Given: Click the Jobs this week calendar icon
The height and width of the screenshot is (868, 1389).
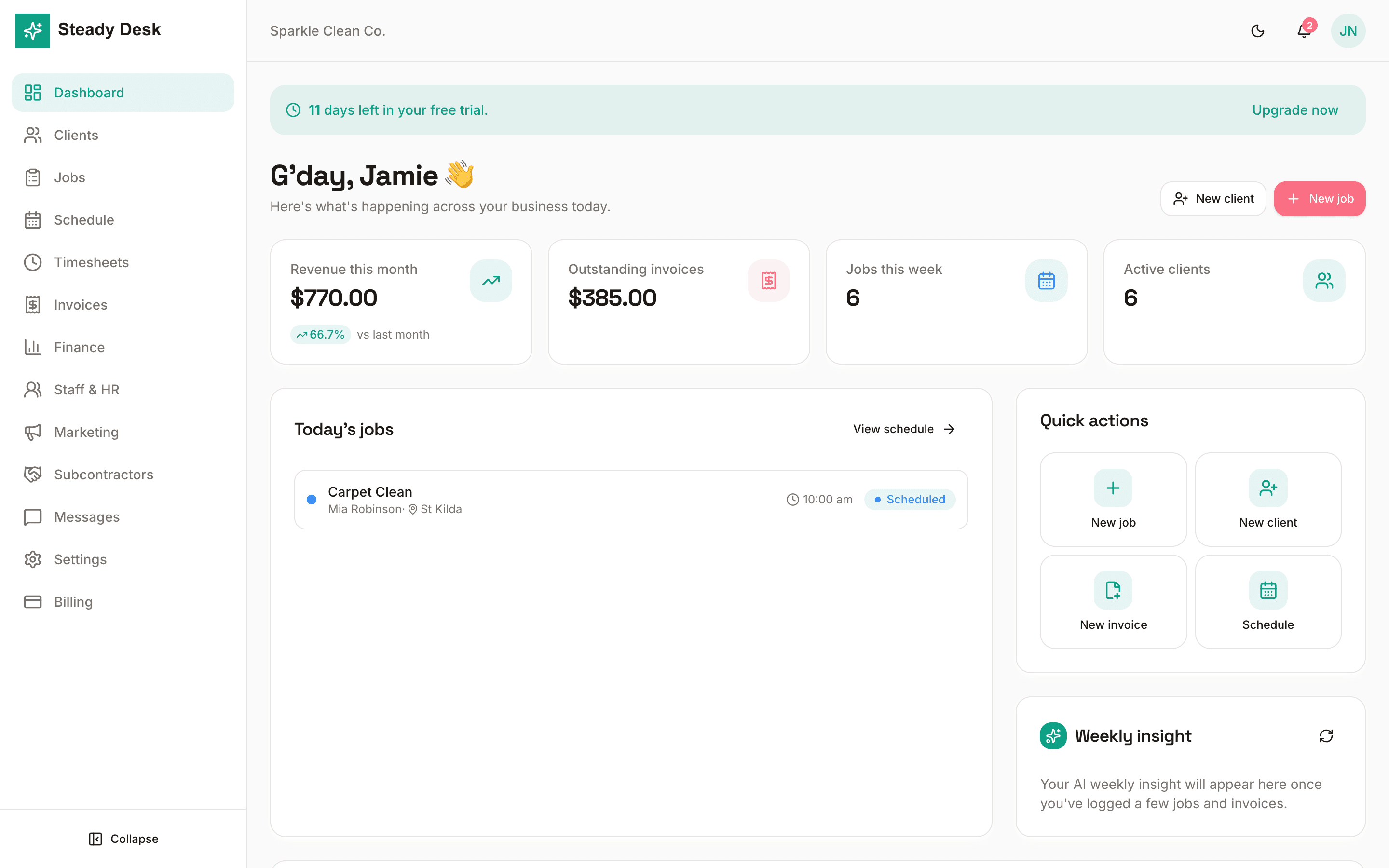Looking at the screenshot, I should tap(1047, 281).
